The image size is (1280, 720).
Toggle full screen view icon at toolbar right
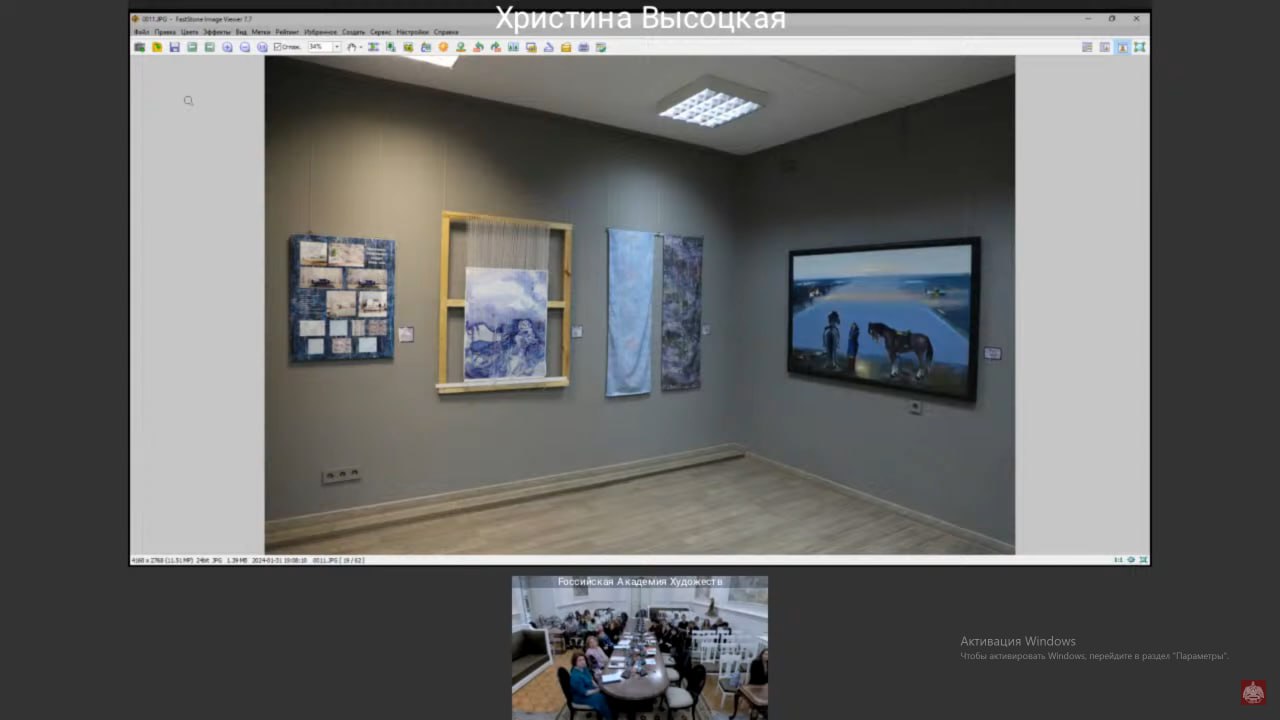pyautogui.click(x=1139, y=47)
